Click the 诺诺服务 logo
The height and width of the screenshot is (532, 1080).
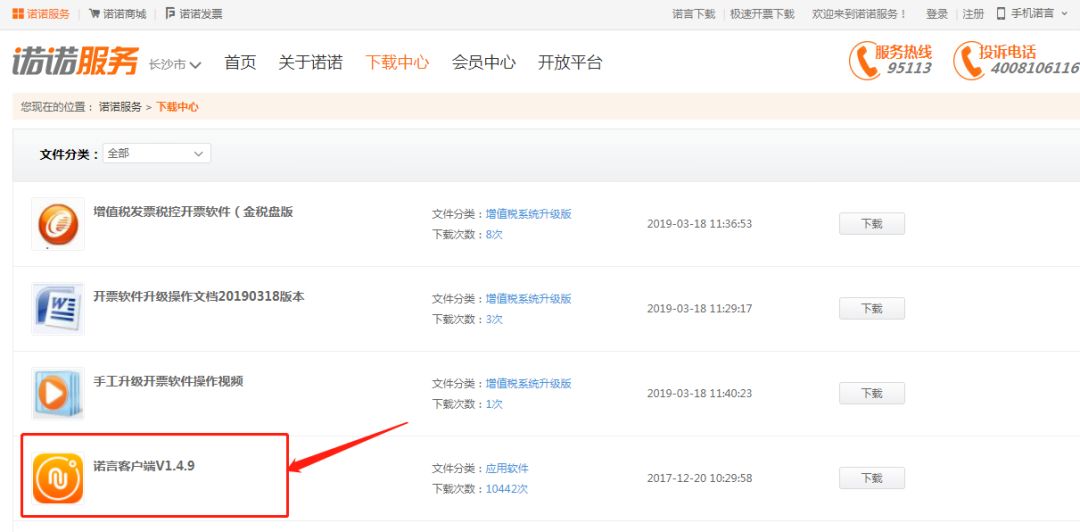pyautogui.click(x=75, y=62)
